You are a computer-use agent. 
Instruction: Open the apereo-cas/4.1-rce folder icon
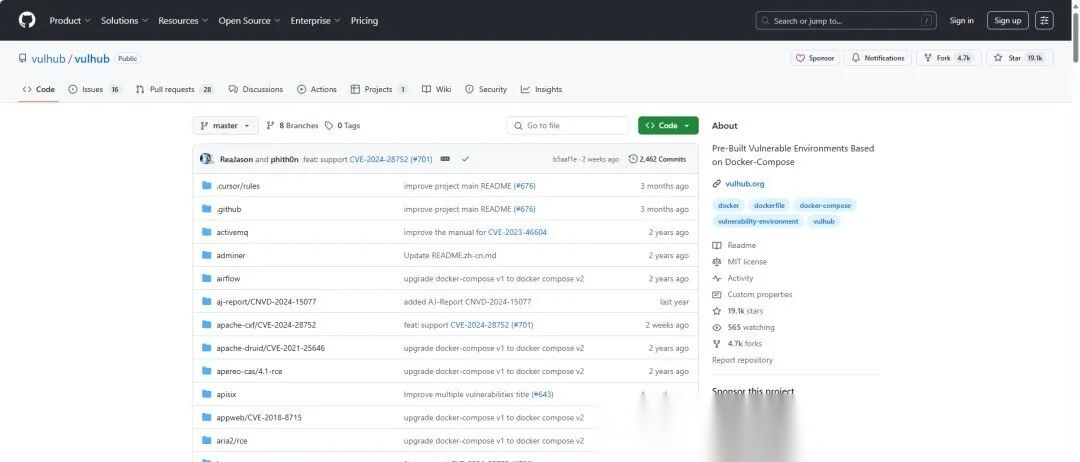tap(207, 371)
